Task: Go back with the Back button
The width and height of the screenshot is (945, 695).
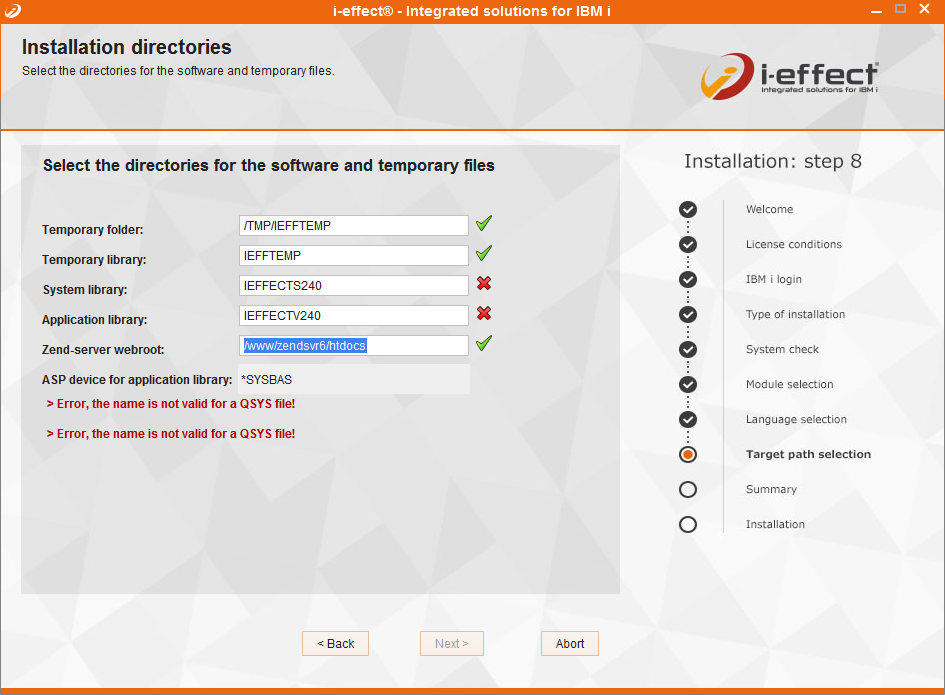Action: (x=335, y=644)
